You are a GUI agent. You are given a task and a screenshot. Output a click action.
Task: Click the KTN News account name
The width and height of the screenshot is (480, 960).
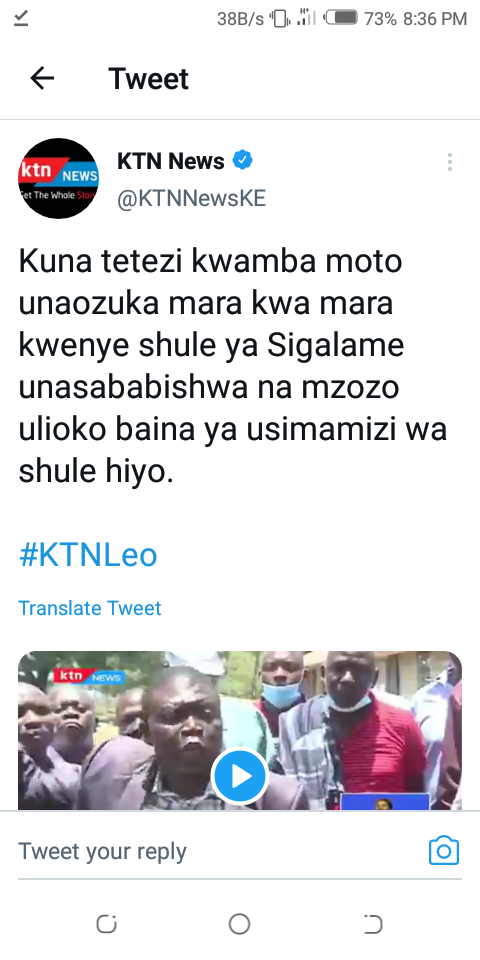pos(171,161)
